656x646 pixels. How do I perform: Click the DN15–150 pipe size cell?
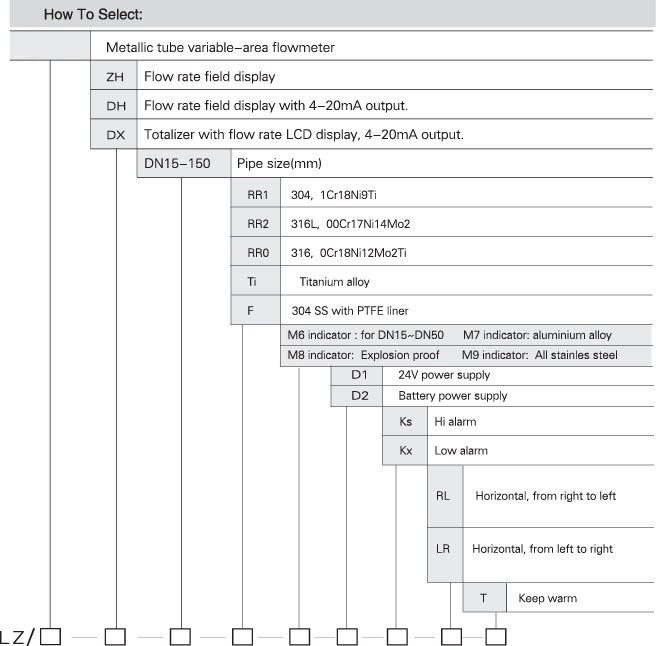pos(182,163)
